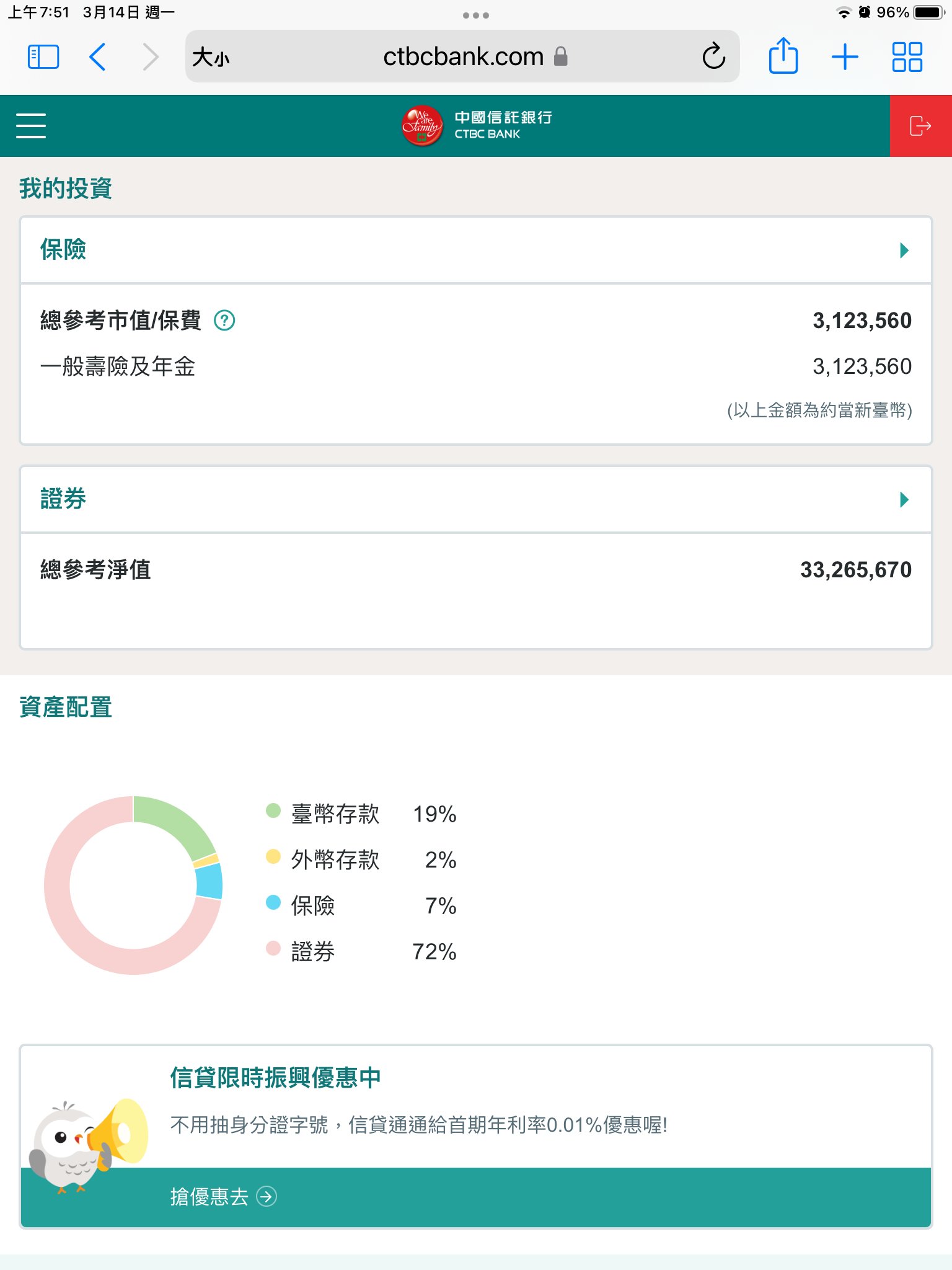This screenshot has width=952, height=1270.
Task: Tap the forward navigation arrow
Action: point(151,57)
